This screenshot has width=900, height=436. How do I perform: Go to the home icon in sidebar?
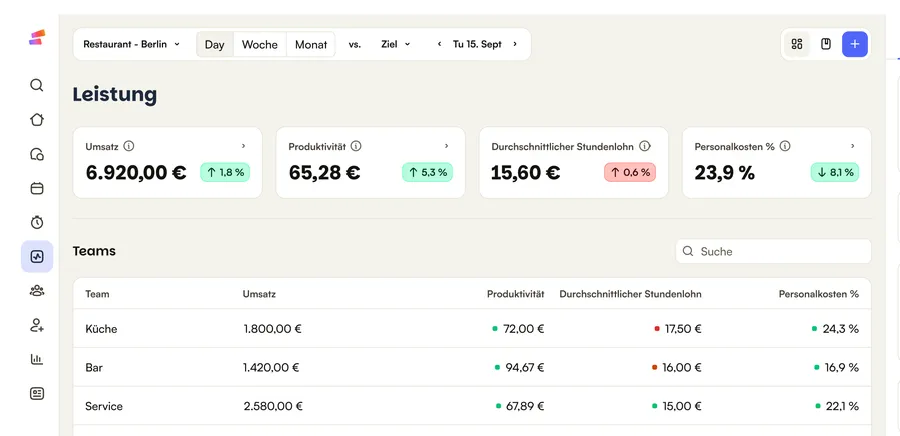coord(37,119)
